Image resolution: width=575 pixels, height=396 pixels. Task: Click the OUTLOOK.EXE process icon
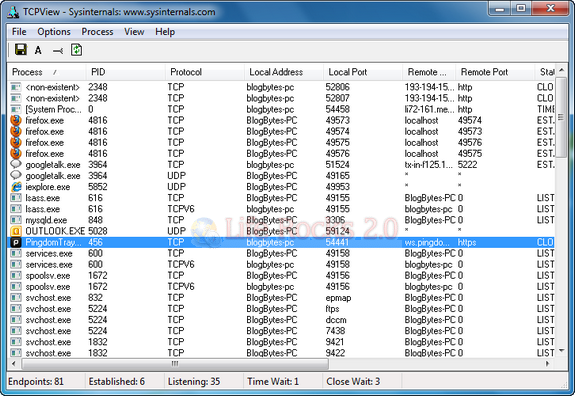click(x=16, y=231)
